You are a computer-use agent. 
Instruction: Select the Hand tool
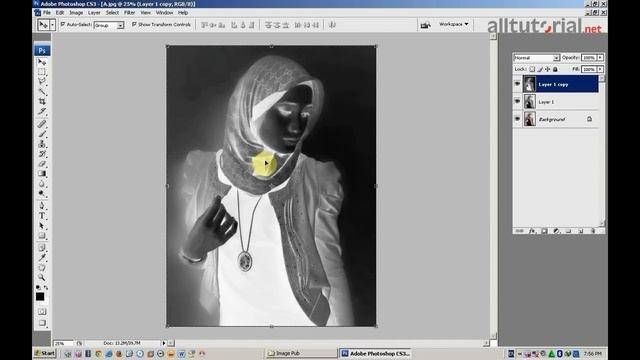click(42, 268)
